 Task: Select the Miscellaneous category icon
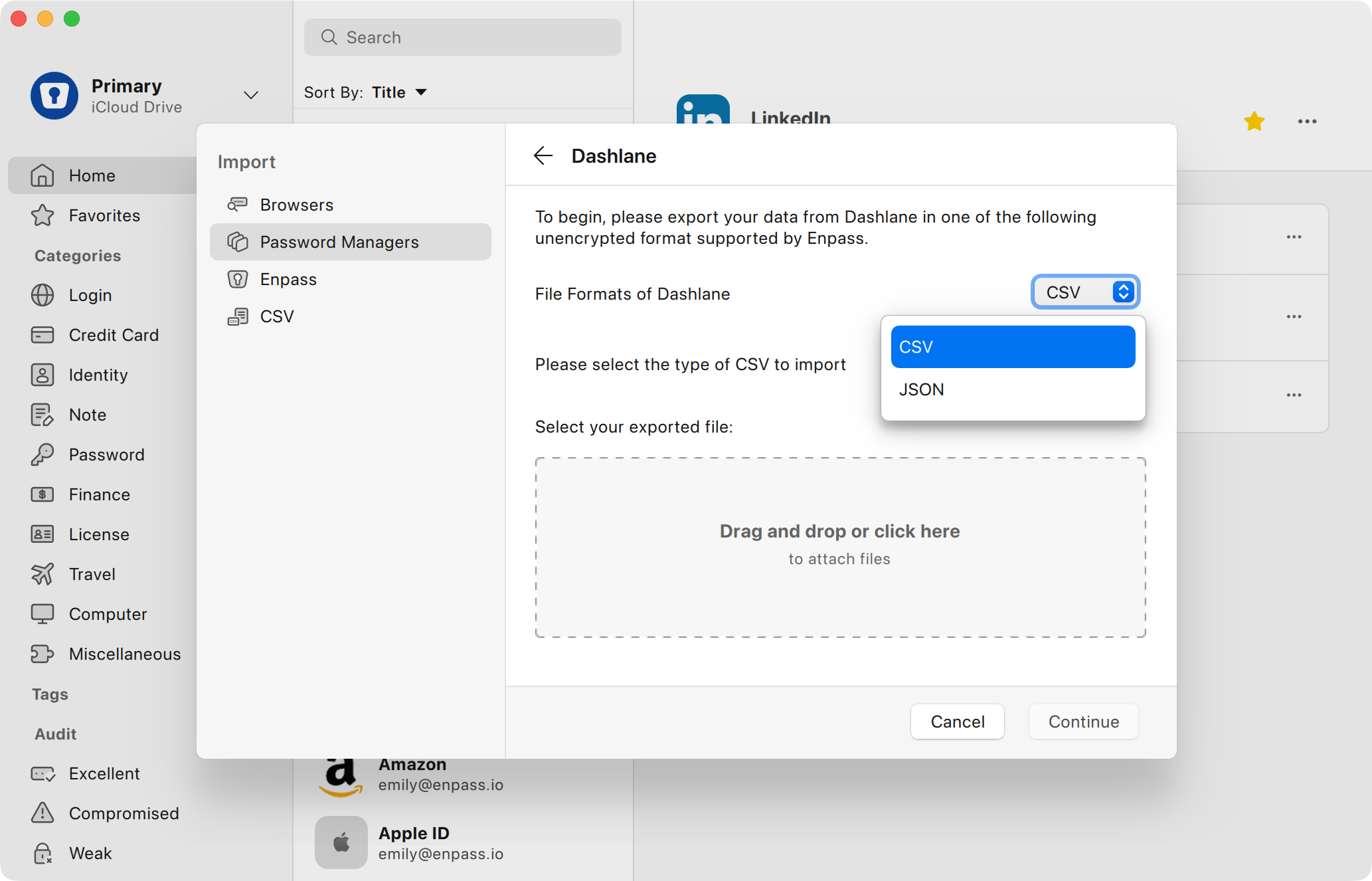point(43,654)
